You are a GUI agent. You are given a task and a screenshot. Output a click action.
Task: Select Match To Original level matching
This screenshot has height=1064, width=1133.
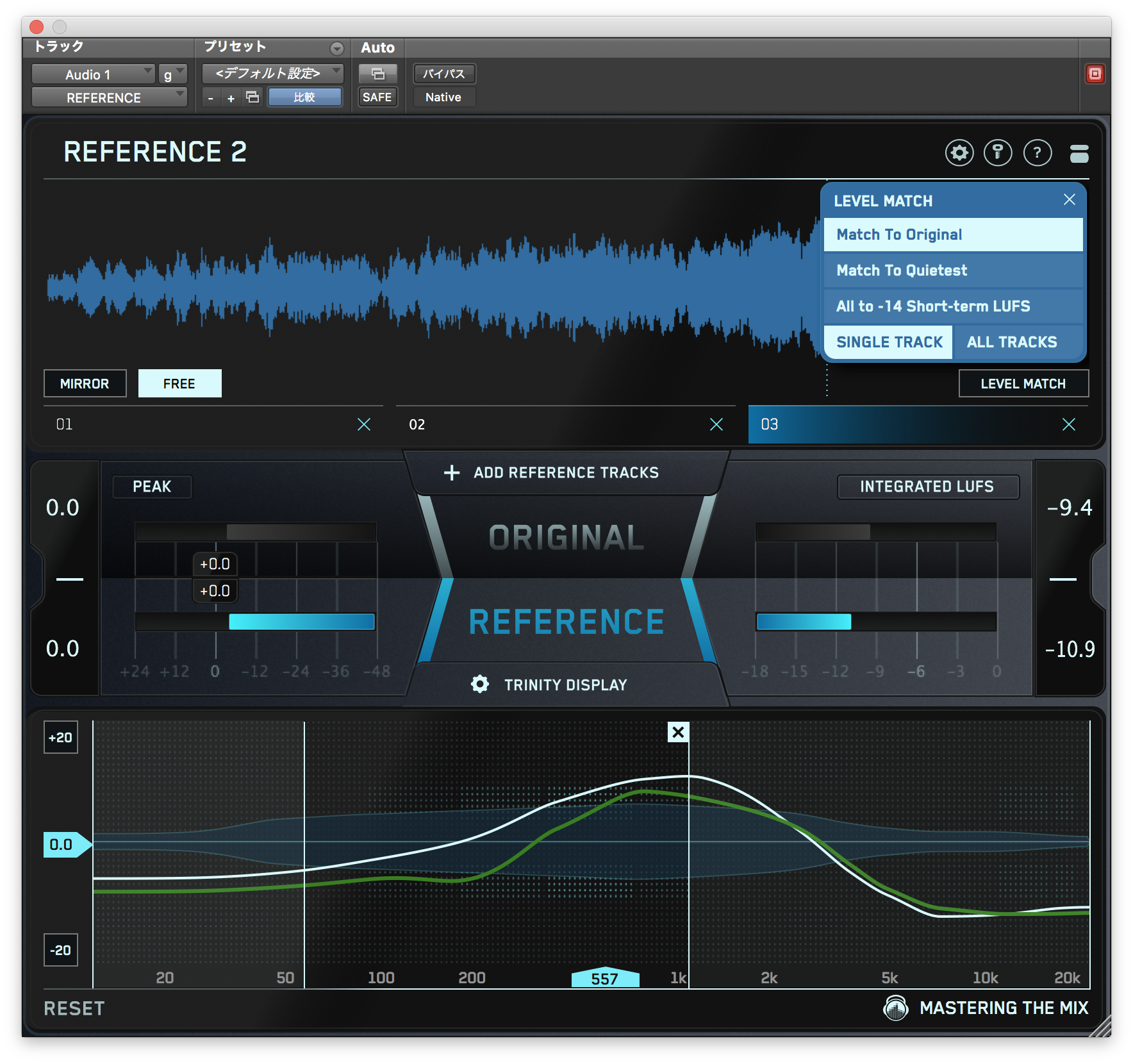[952, 234]
